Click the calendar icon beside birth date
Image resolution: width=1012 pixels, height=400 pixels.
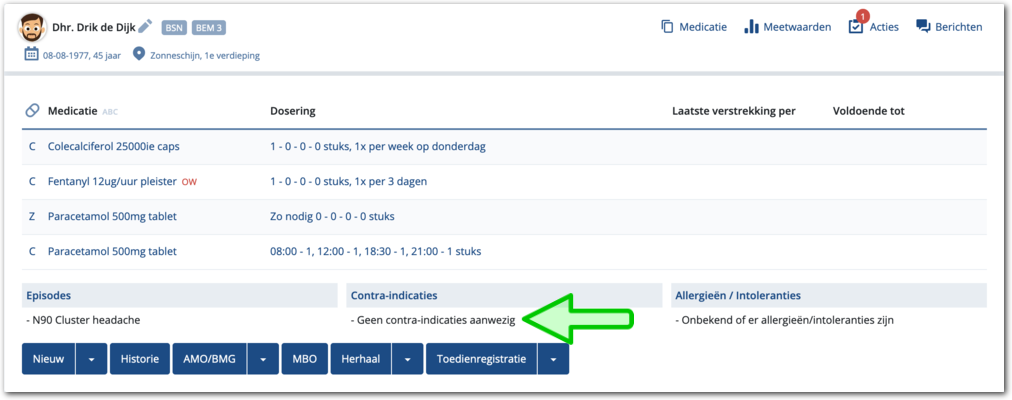click(x=31, y=55)
